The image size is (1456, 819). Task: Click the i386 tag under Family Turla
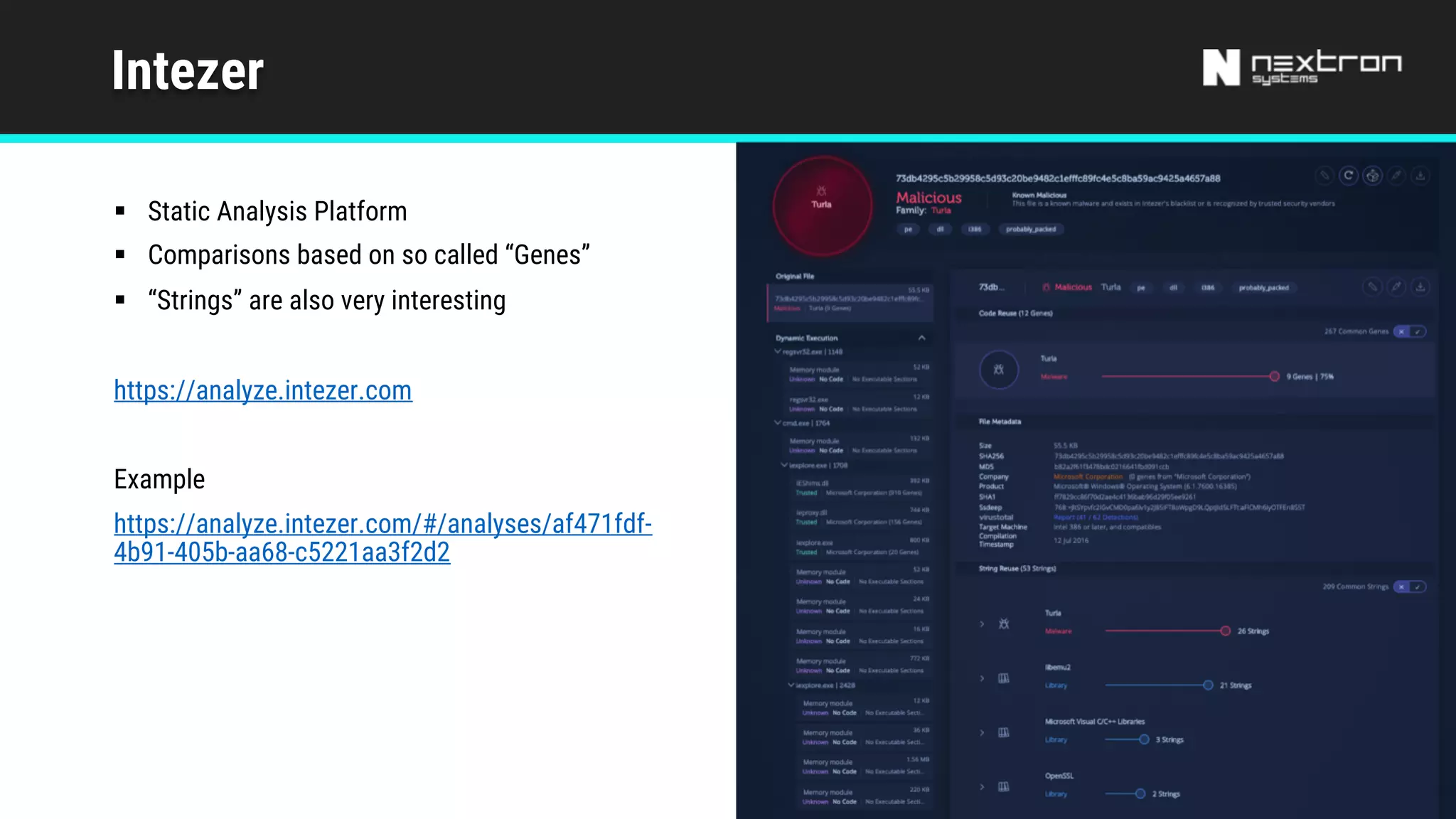[975, 229]
